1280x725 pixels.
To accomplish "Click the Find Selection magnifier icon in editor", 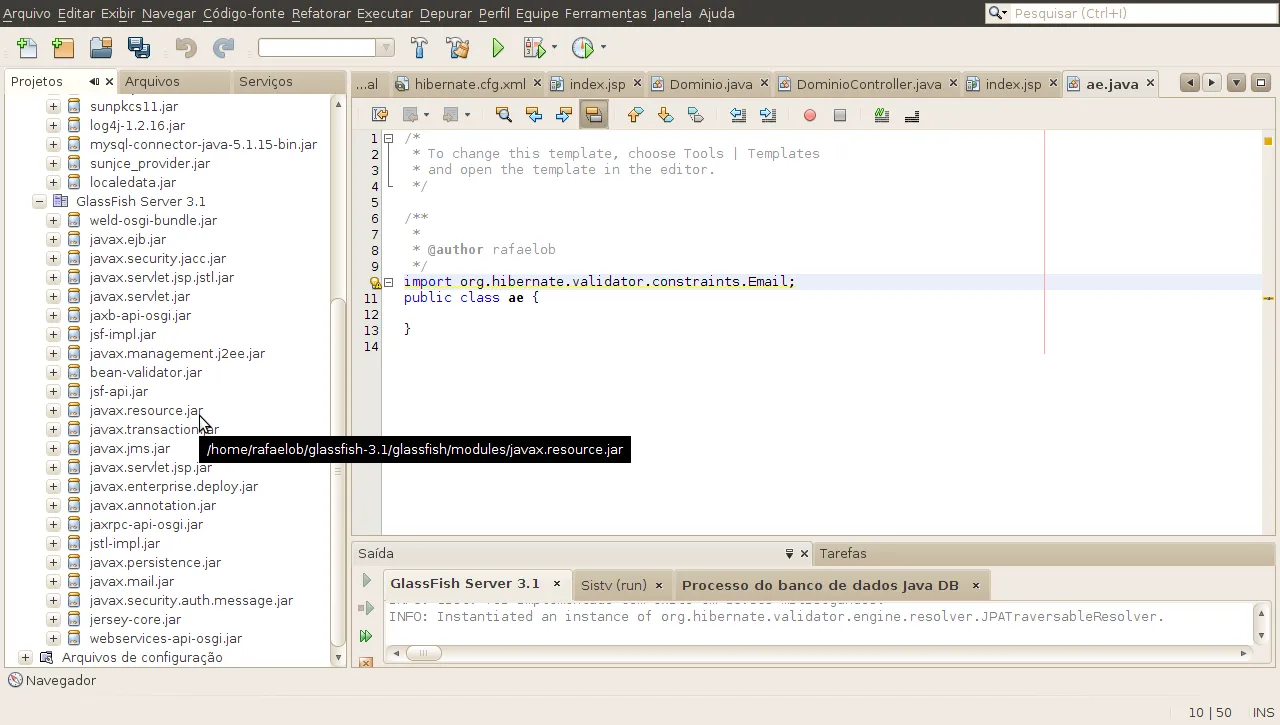I will tap(504, 116).
